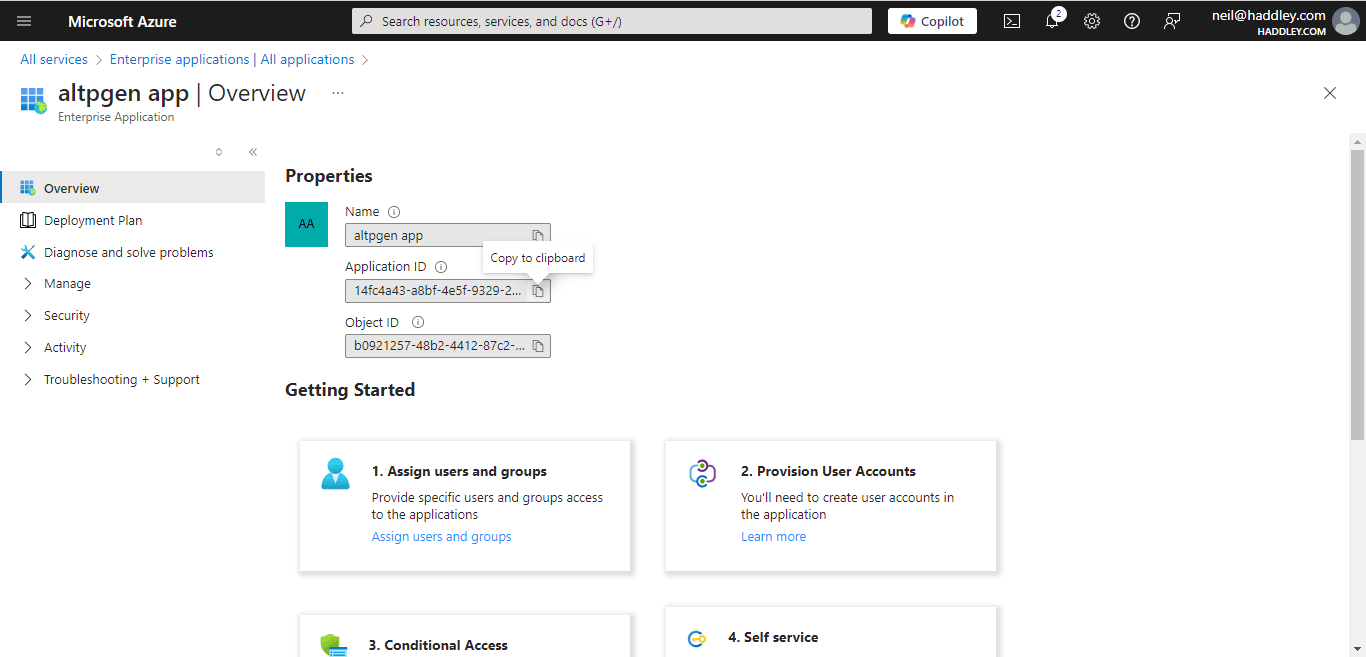Copy the Application ID to clipboard
Image resolution: width=1366 pixels, height=657 pixels.
(538, 291)
